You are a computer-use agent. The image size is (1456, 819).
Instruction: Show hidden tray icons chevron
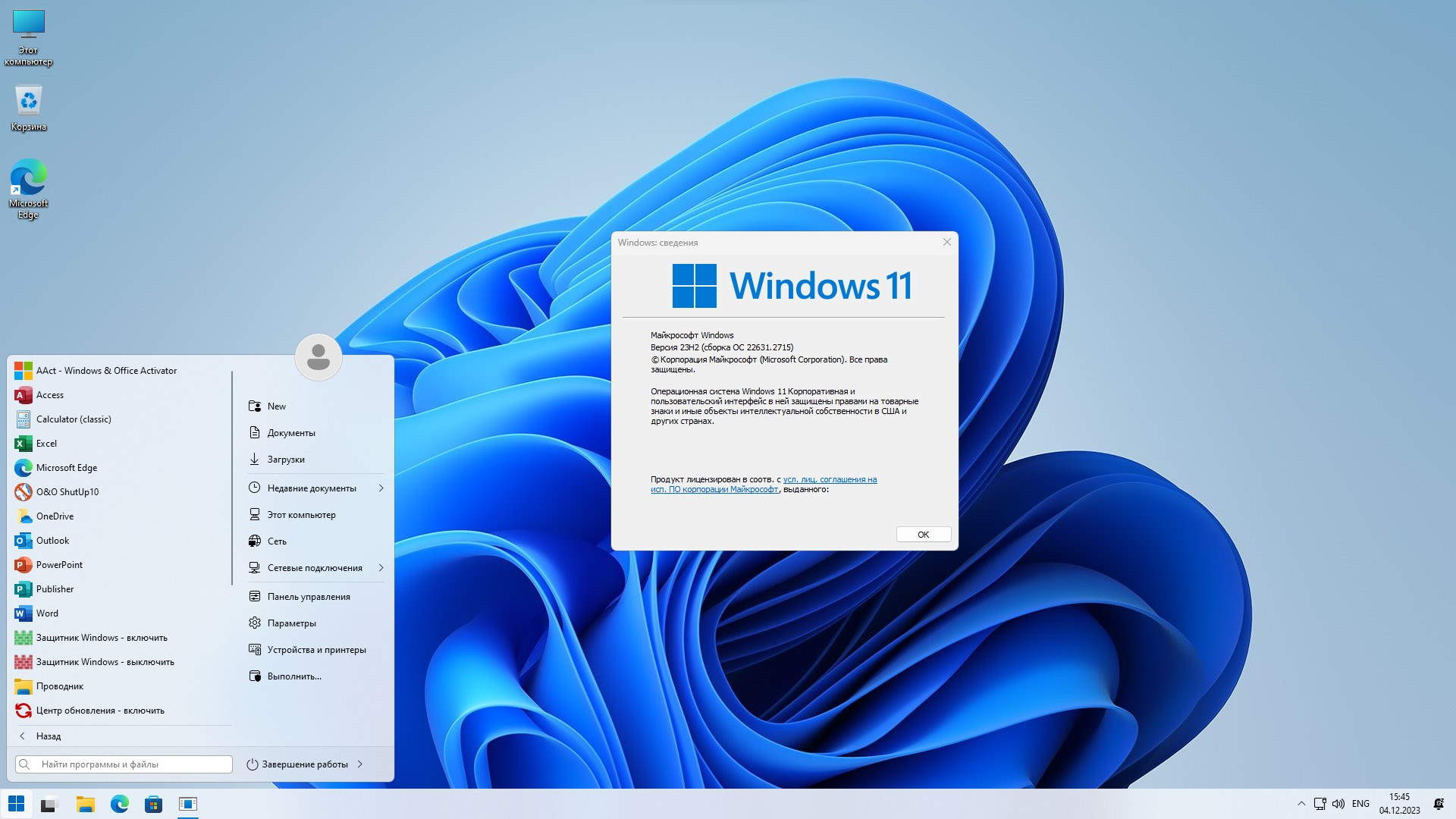click(1301, 804)
